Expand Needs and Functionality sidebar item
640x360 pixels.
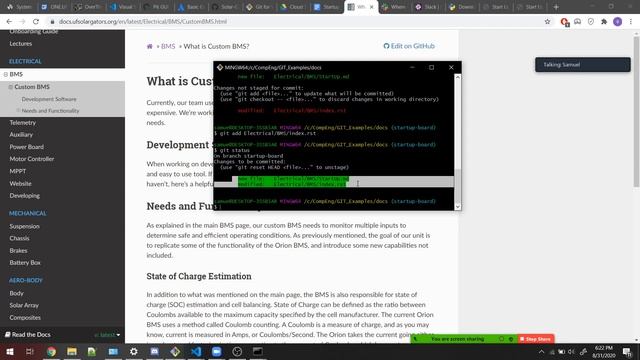click(18, 111)
